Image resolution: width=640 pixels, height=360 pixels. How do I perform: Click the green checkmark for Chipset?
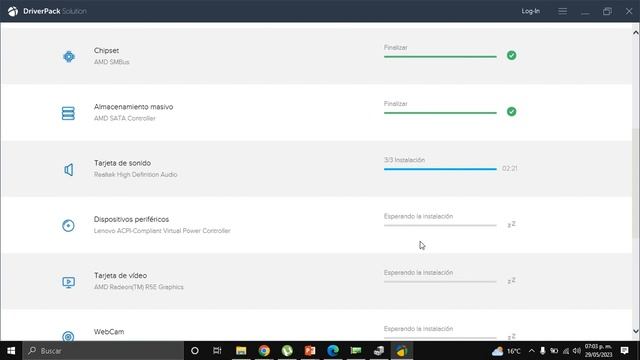click(x=511, y=55)
